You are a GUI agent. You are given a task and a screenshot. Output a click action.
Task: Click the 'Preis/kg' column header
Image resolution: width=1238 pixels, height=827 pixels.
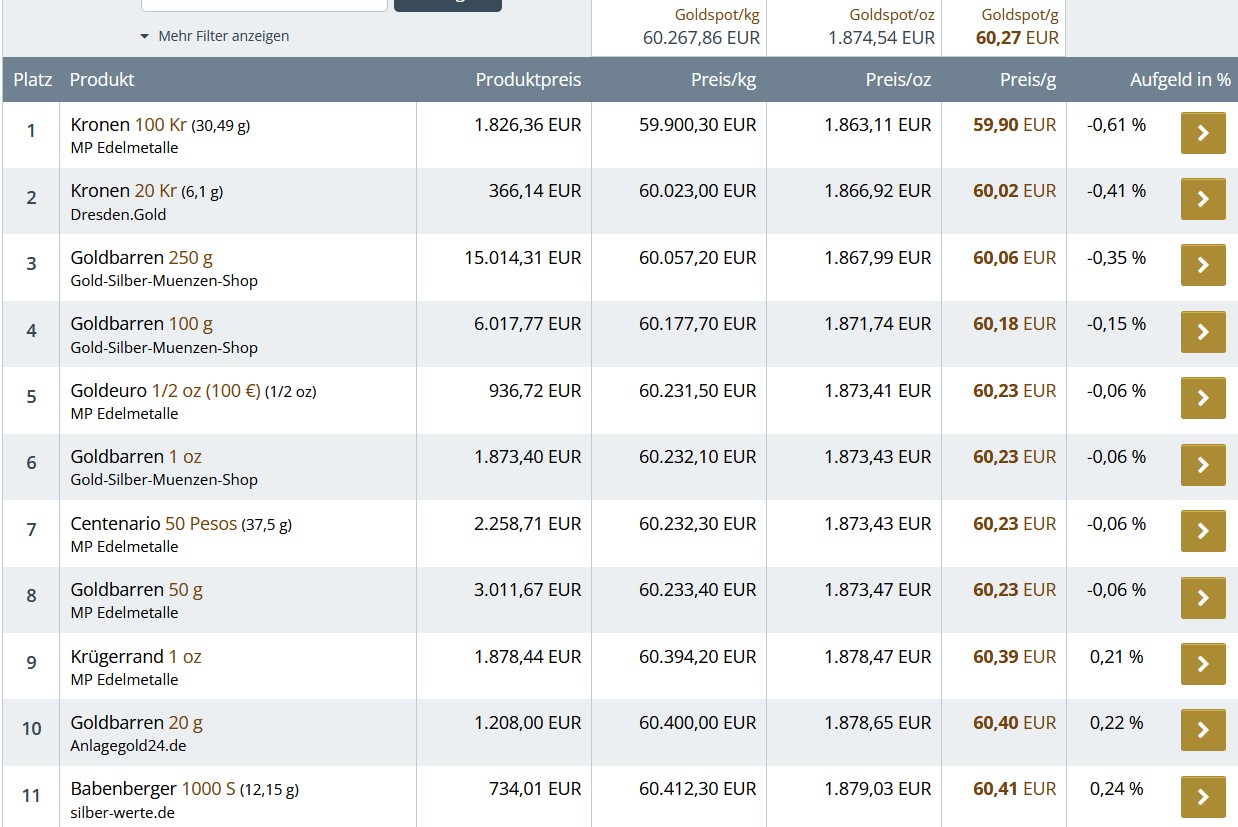click(x=723, y=80)
